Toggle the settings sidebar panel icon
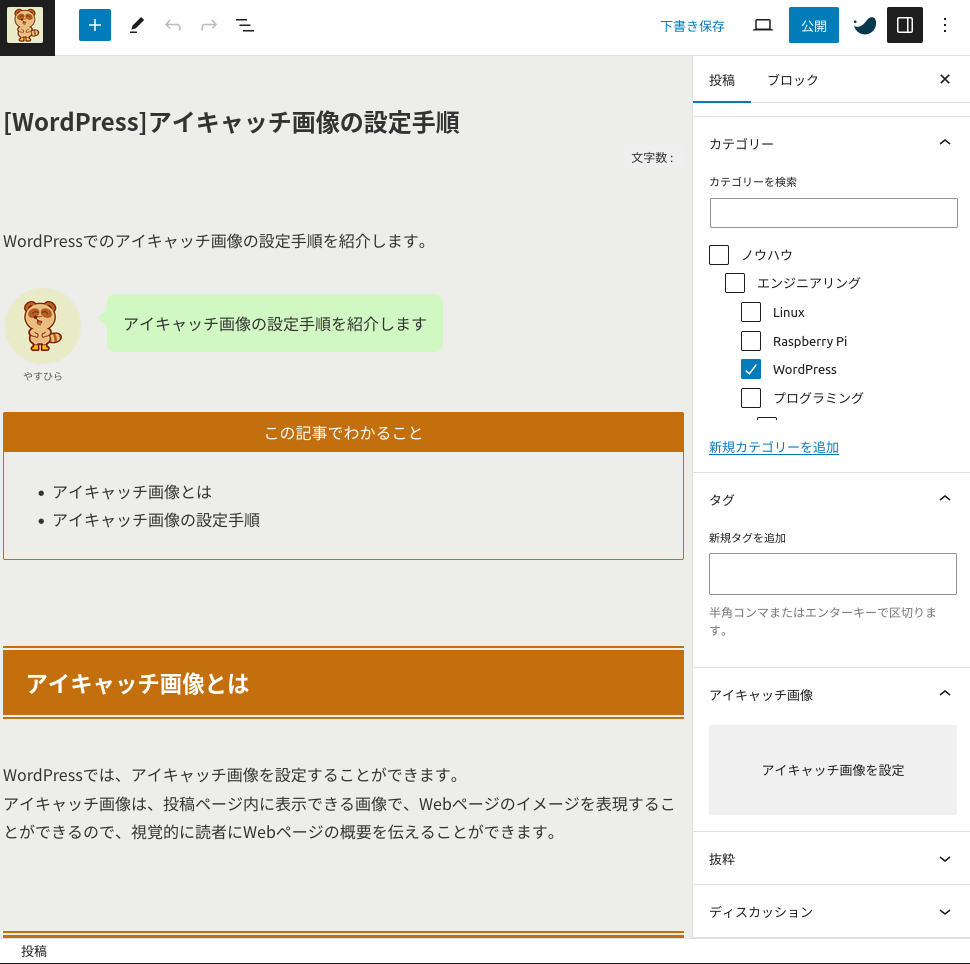Image resolution: width=970 pixels, height=964 pixels. (904, 25)
